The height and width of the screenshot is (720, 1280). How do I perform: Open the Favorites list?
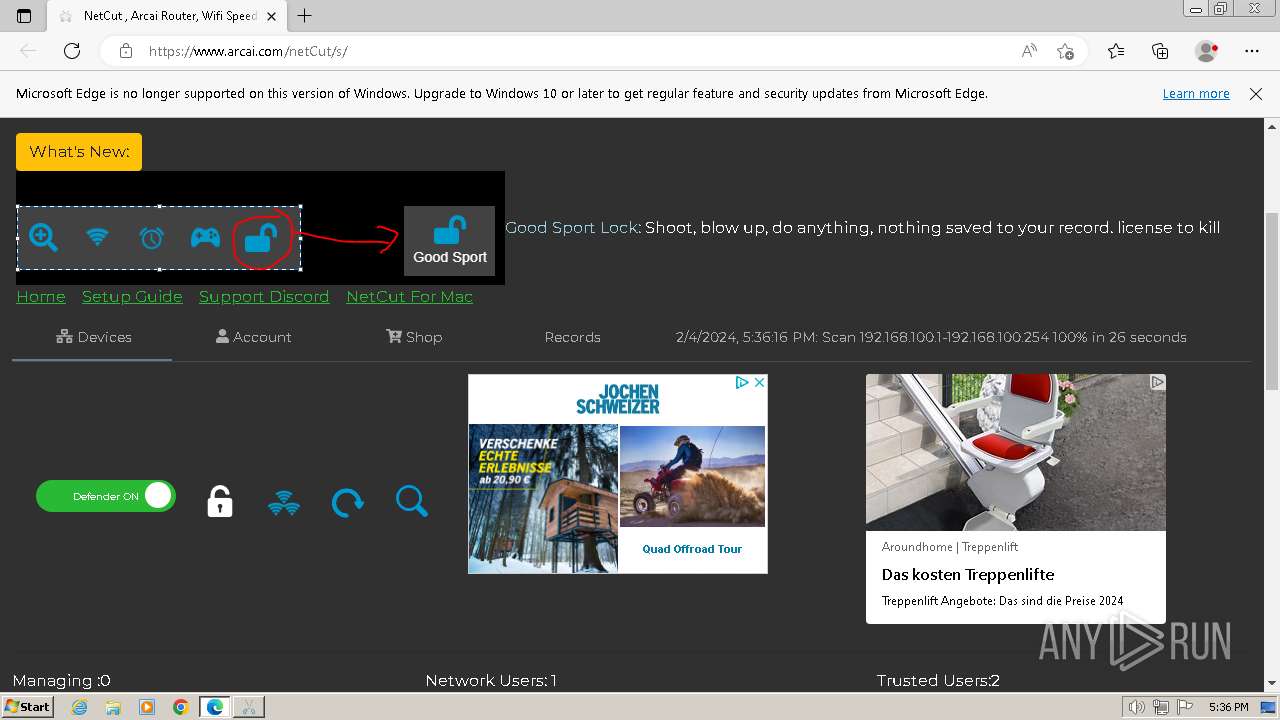point(1116,51)
